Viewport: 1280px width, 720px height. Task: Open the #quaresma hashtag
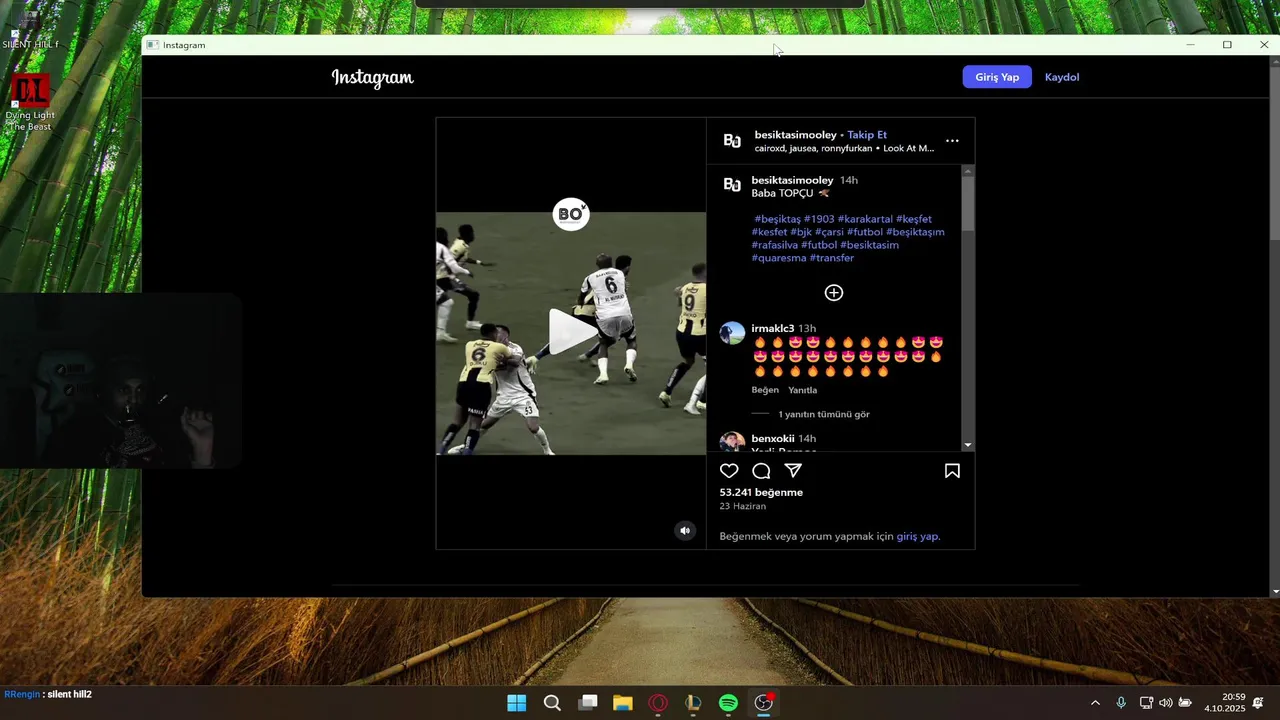pos(779,258)
